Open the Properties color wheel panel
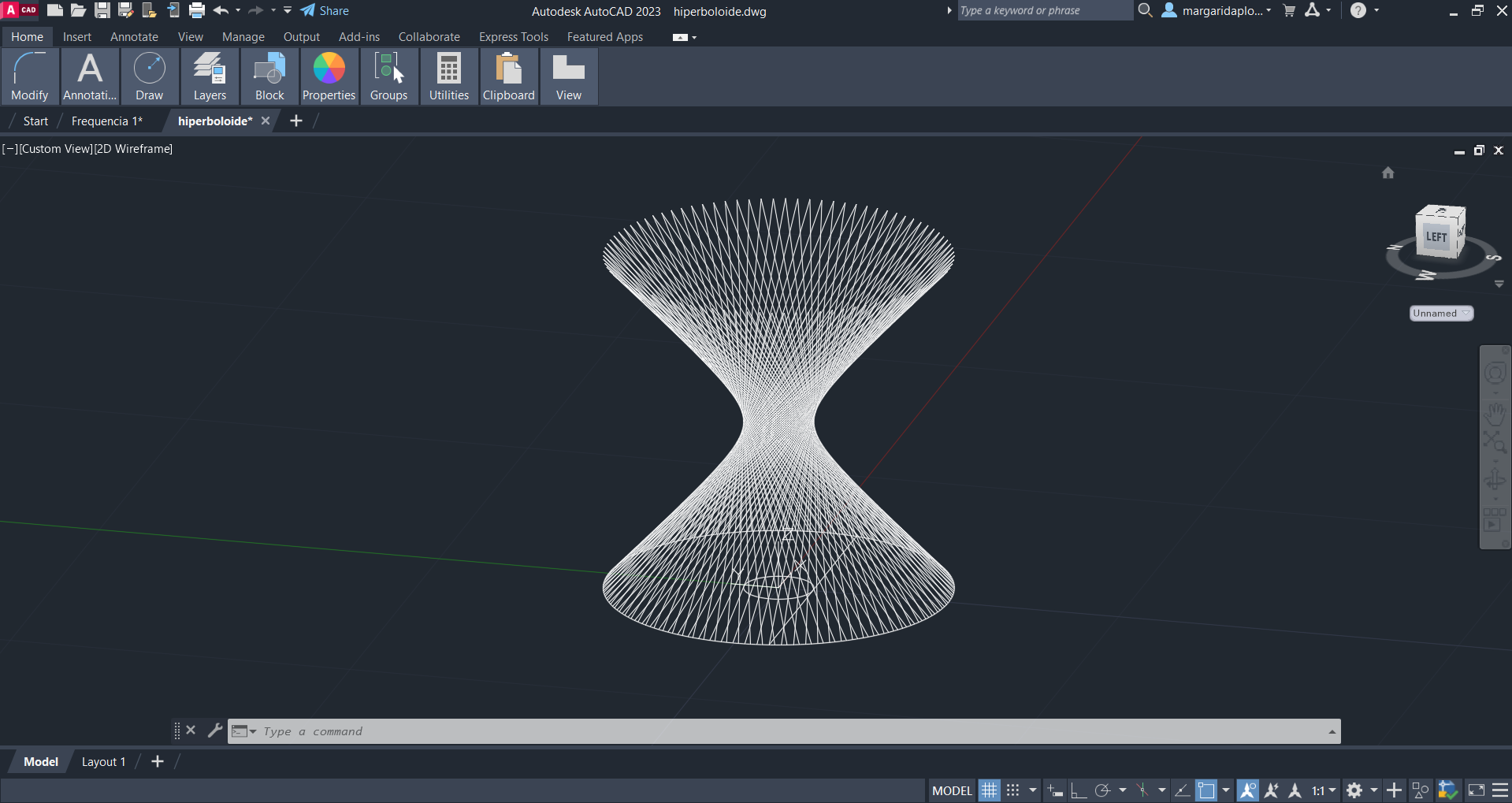Viewport: 1512px width, 803px height. (329, 76)
